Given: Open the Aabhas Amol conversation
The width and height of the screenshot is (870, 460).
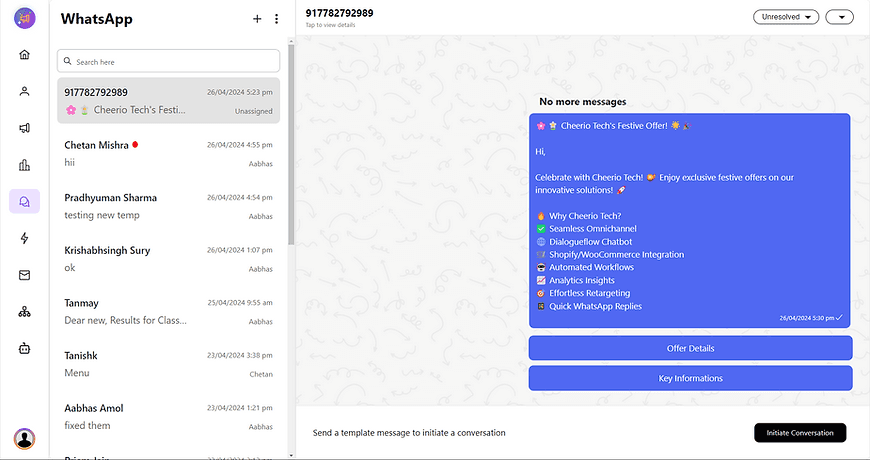Looking at the screenshot, I should 168,417.
